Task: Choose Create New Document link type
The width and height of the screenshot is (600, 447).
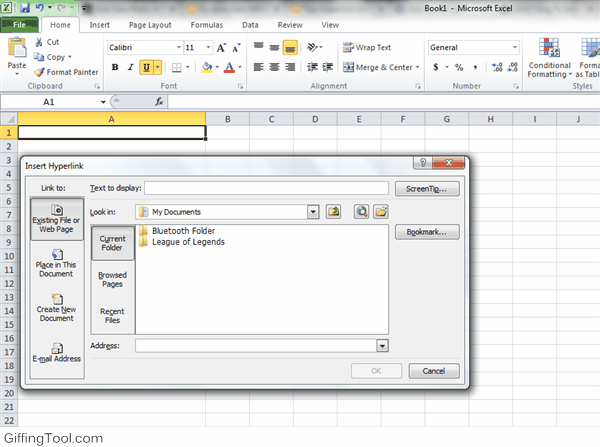Action: [57, 308]
